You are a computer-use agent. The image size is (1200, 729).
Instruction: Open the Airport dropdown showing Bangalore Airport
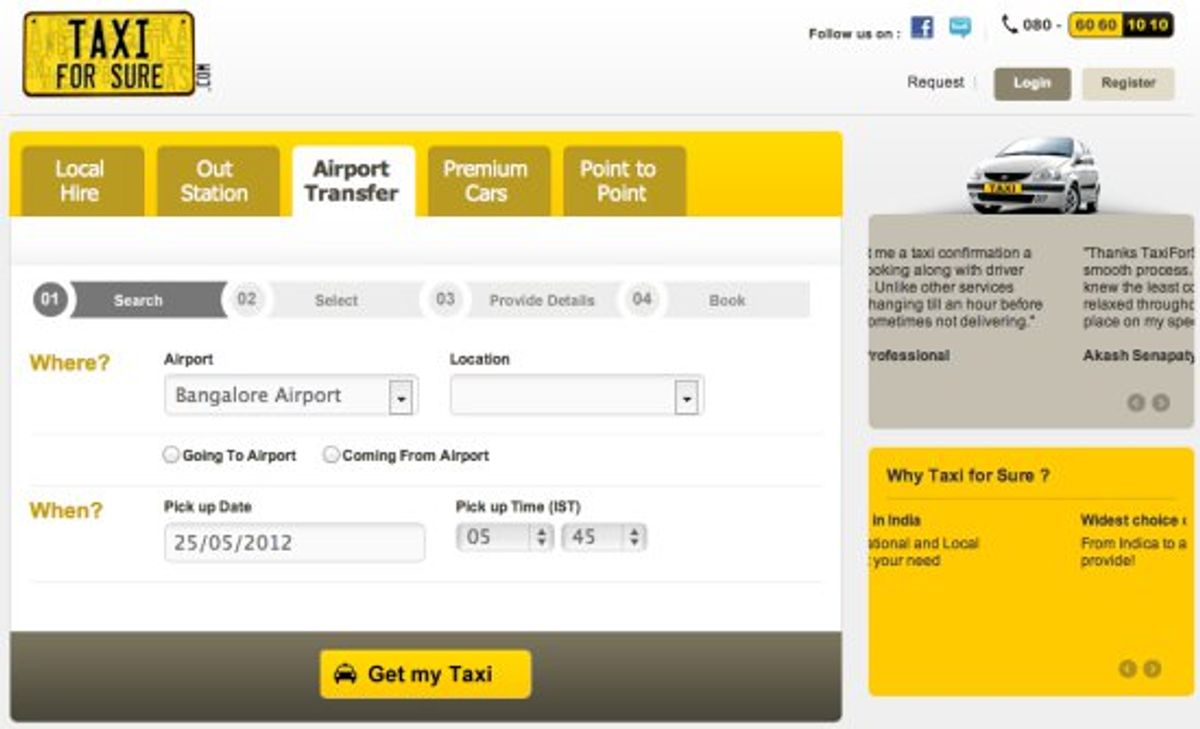coord(402,395)
